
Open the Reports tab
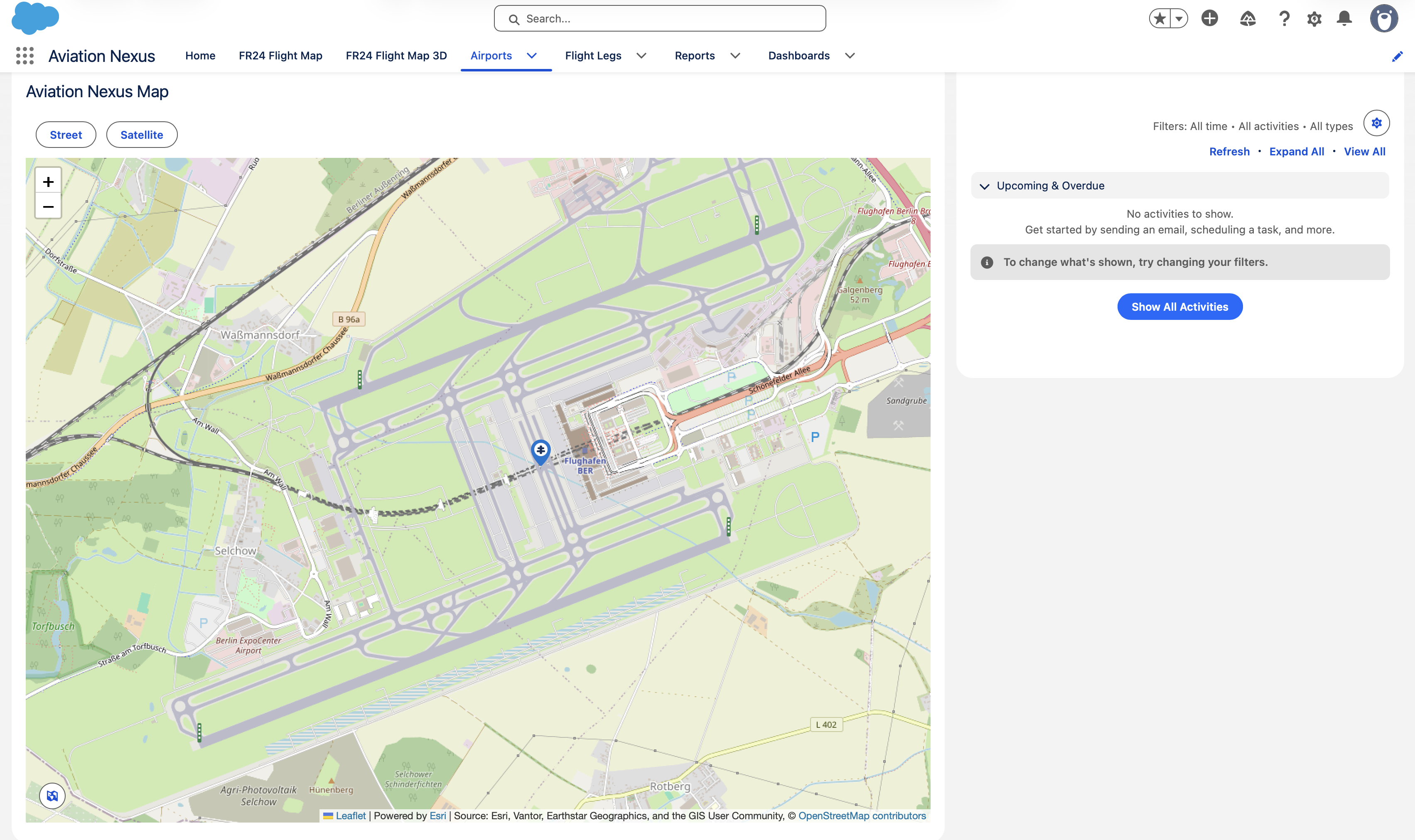point(695,56)
